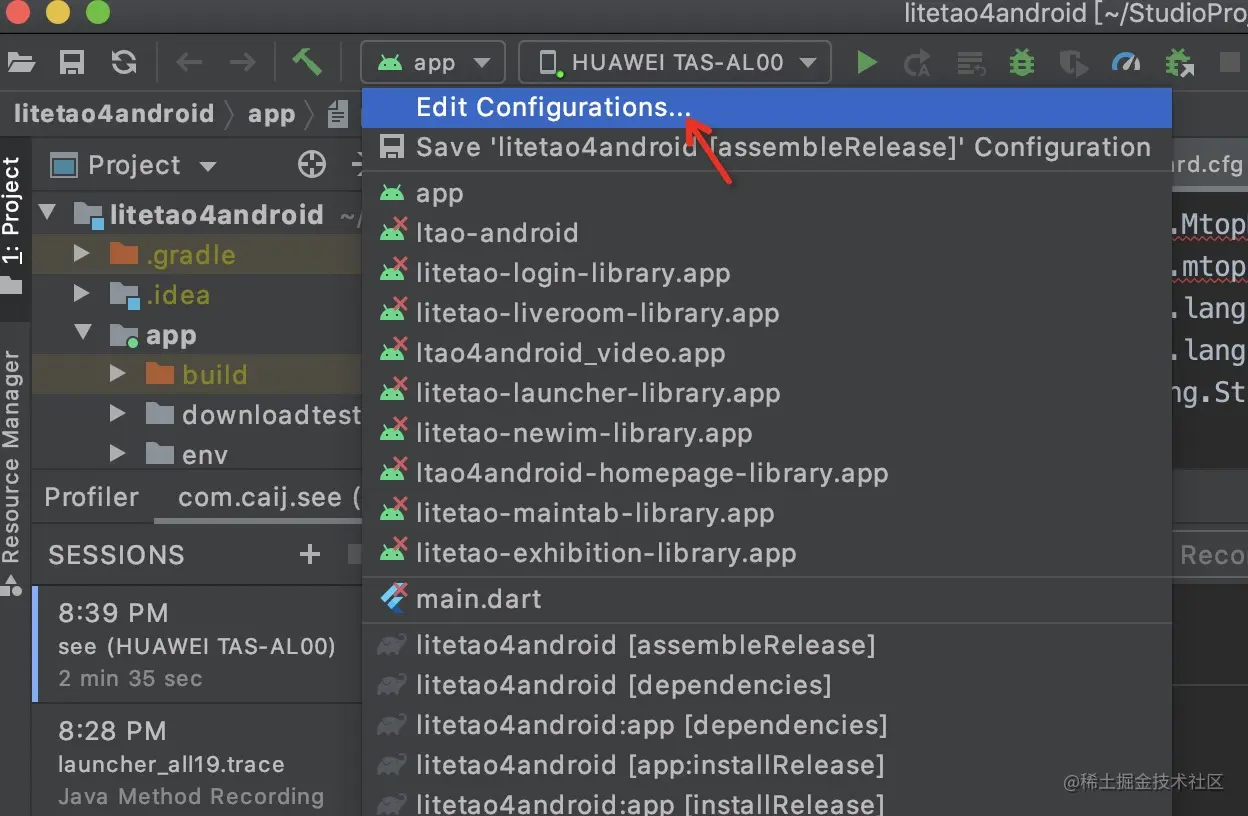Click the Debug bug icon

click(x=1021, y=63)
